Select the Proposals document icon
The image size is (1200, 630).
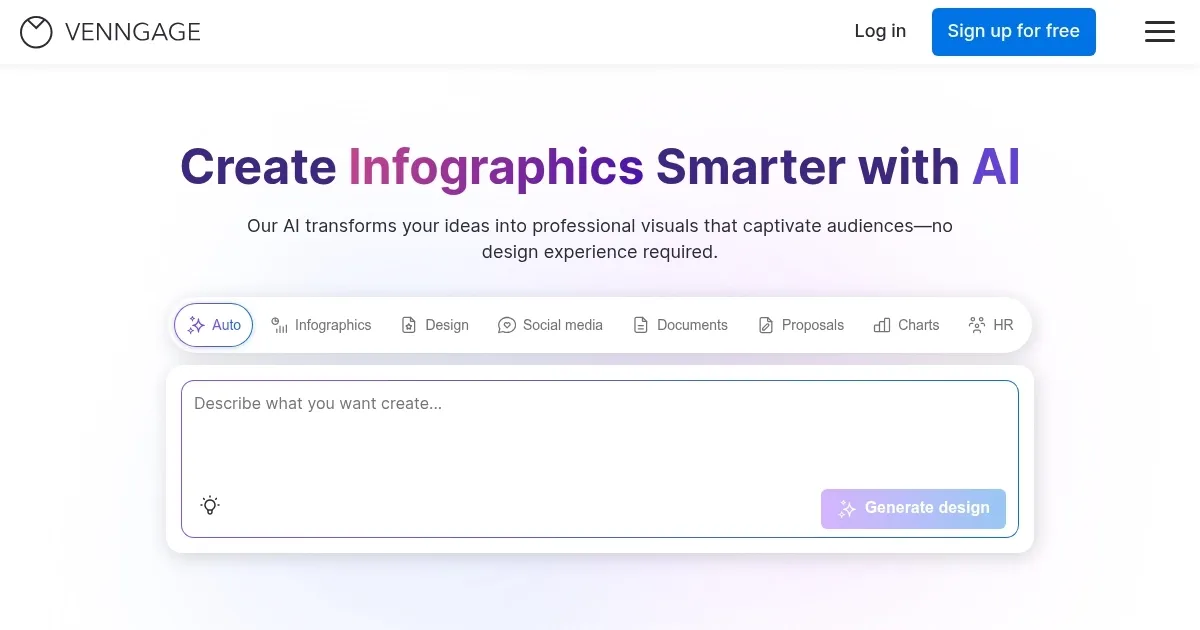(x=766, y=325)
